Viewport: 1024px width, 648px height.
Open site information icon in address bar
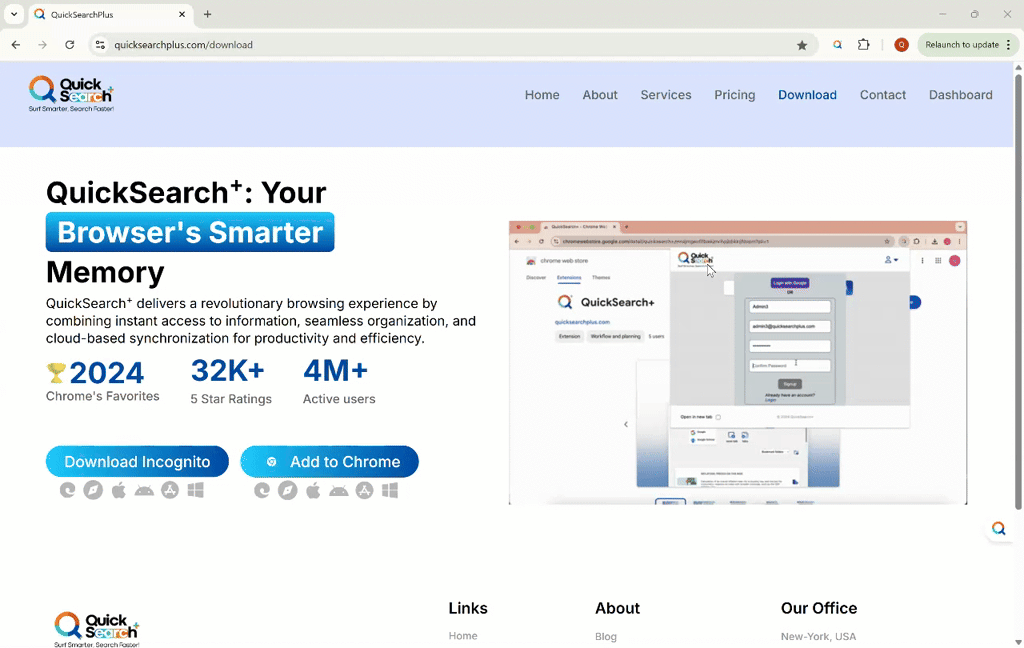(100, 44)
